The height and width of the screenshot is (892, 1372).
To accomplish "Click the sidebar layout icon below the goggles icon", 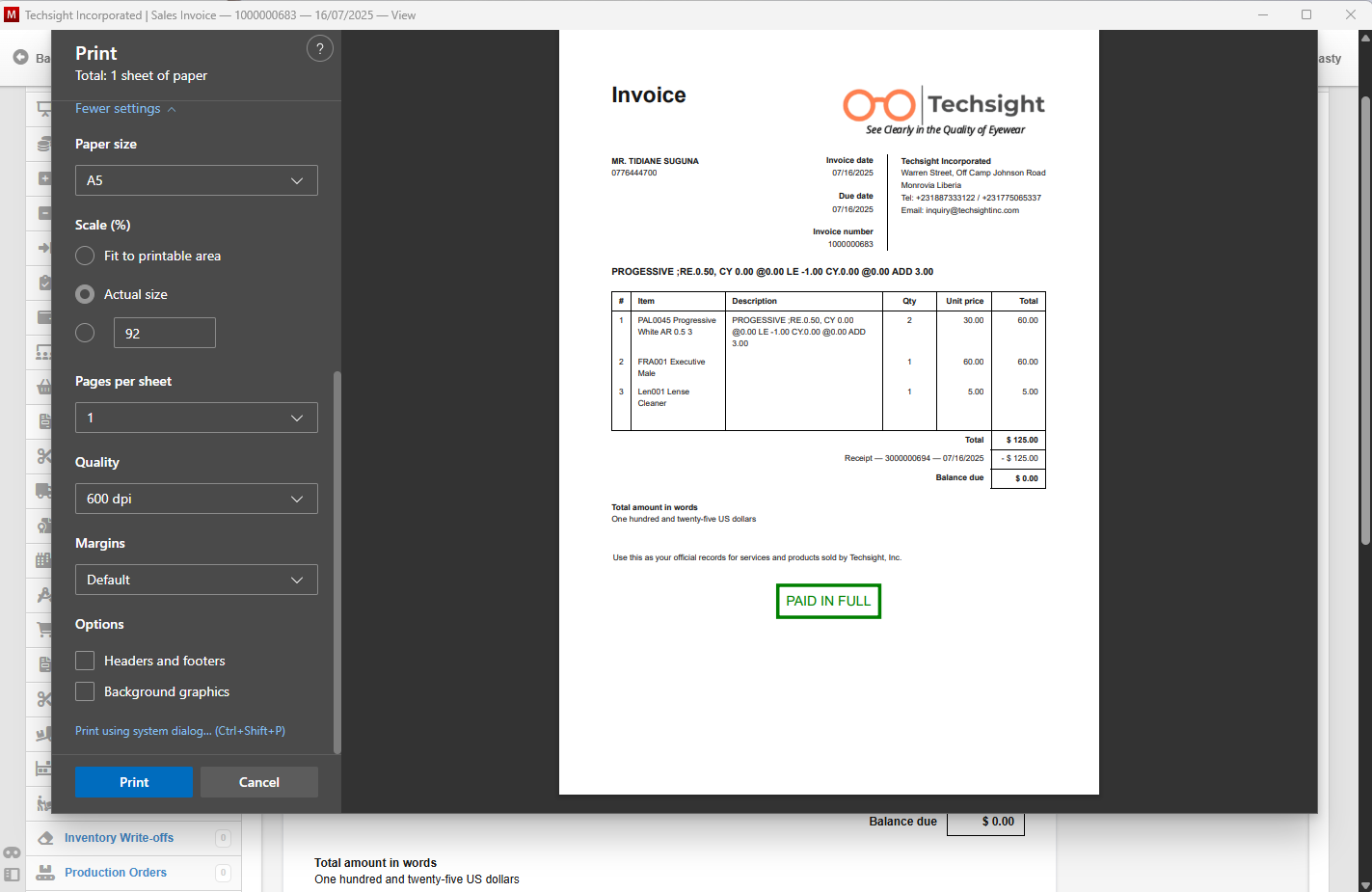I will 12,875.
